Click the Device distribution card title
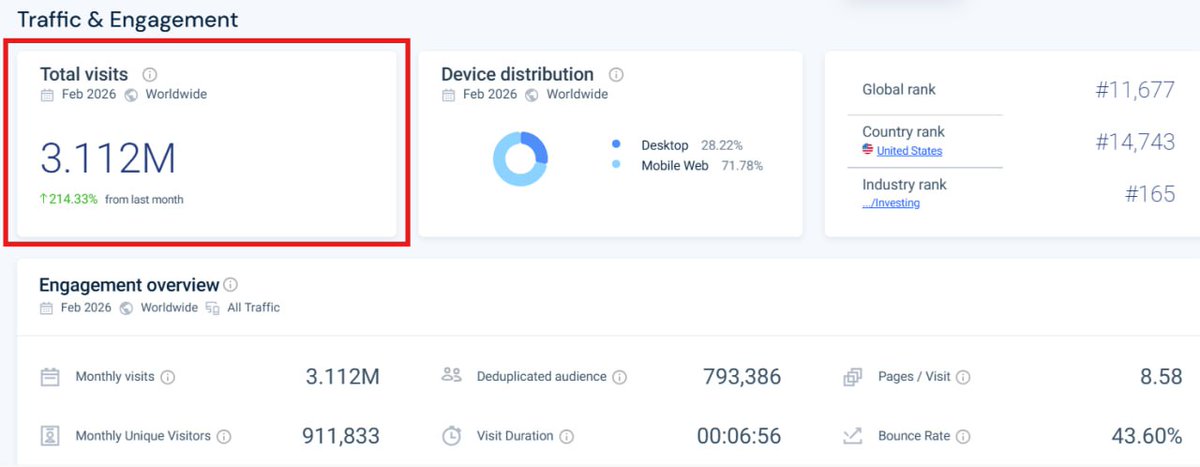Viewport: 1200px width, 467px height. 518,74
